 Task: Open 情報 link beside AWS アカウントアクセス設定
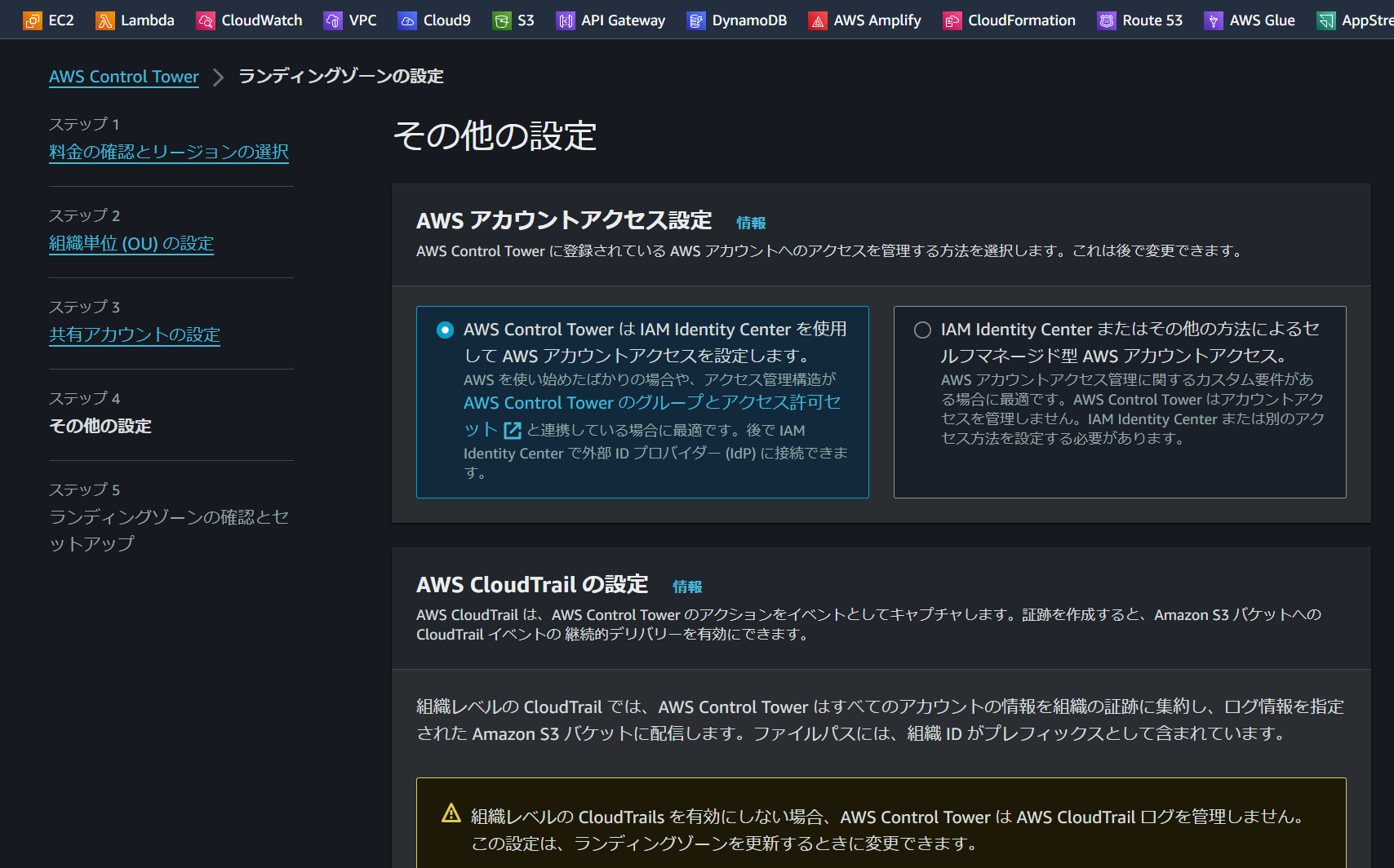(x=751, y=223)
